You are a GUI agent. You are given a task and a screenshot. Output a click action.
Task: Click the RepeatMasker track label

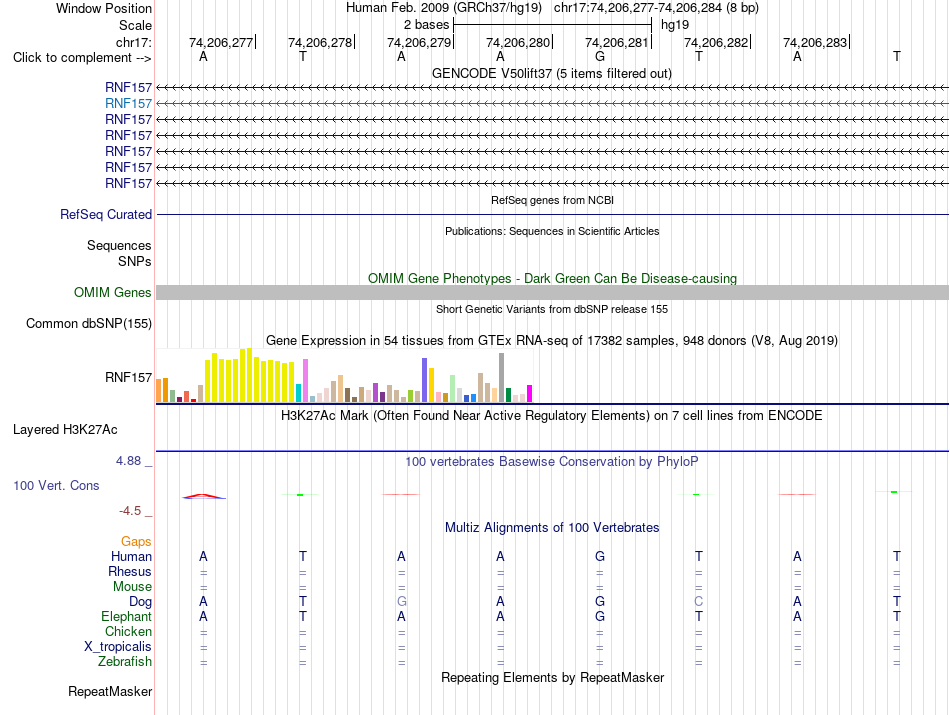pyautogui.click(x=110, y=691)
